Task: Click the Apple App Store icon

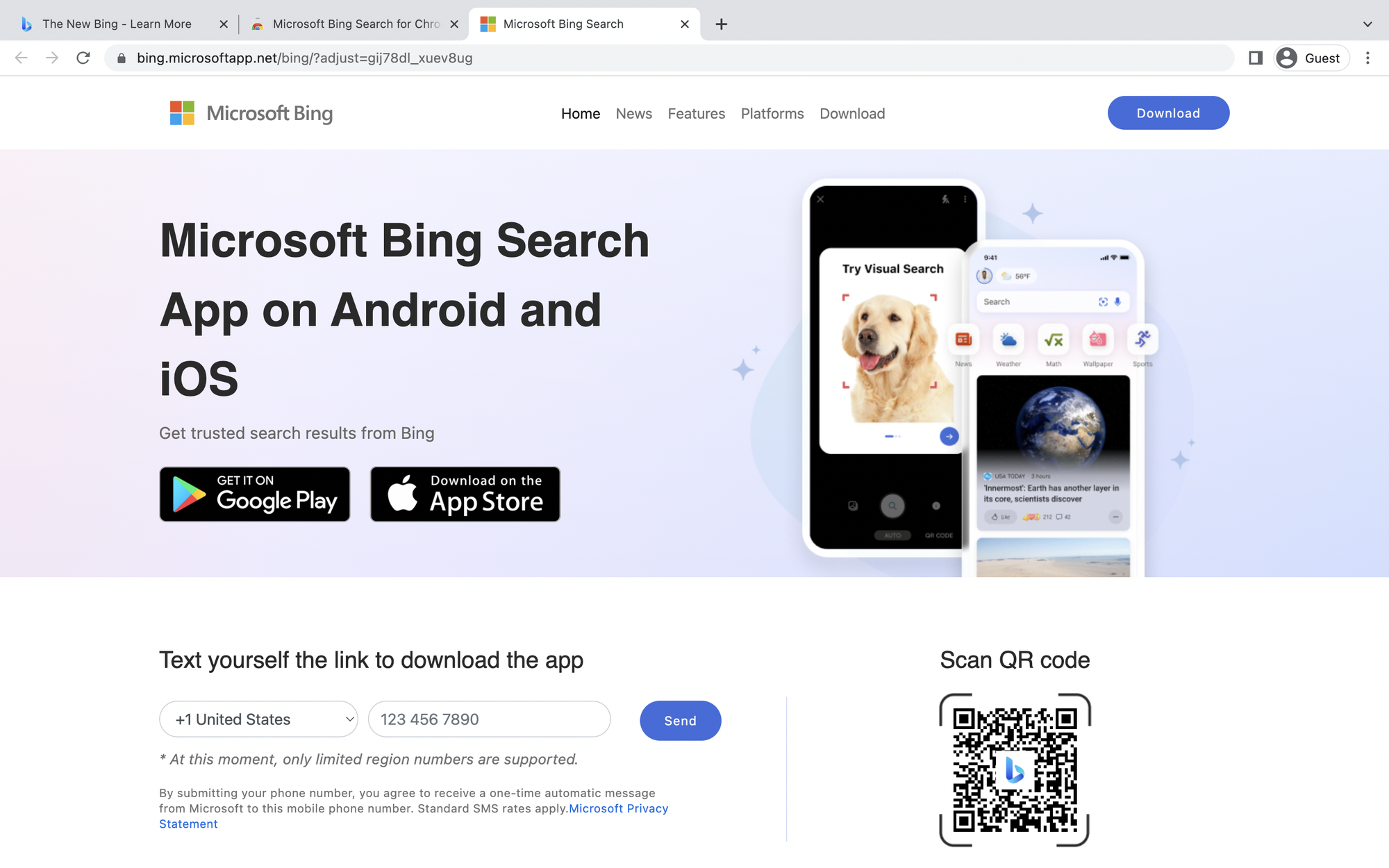Action: pos(465,493)
